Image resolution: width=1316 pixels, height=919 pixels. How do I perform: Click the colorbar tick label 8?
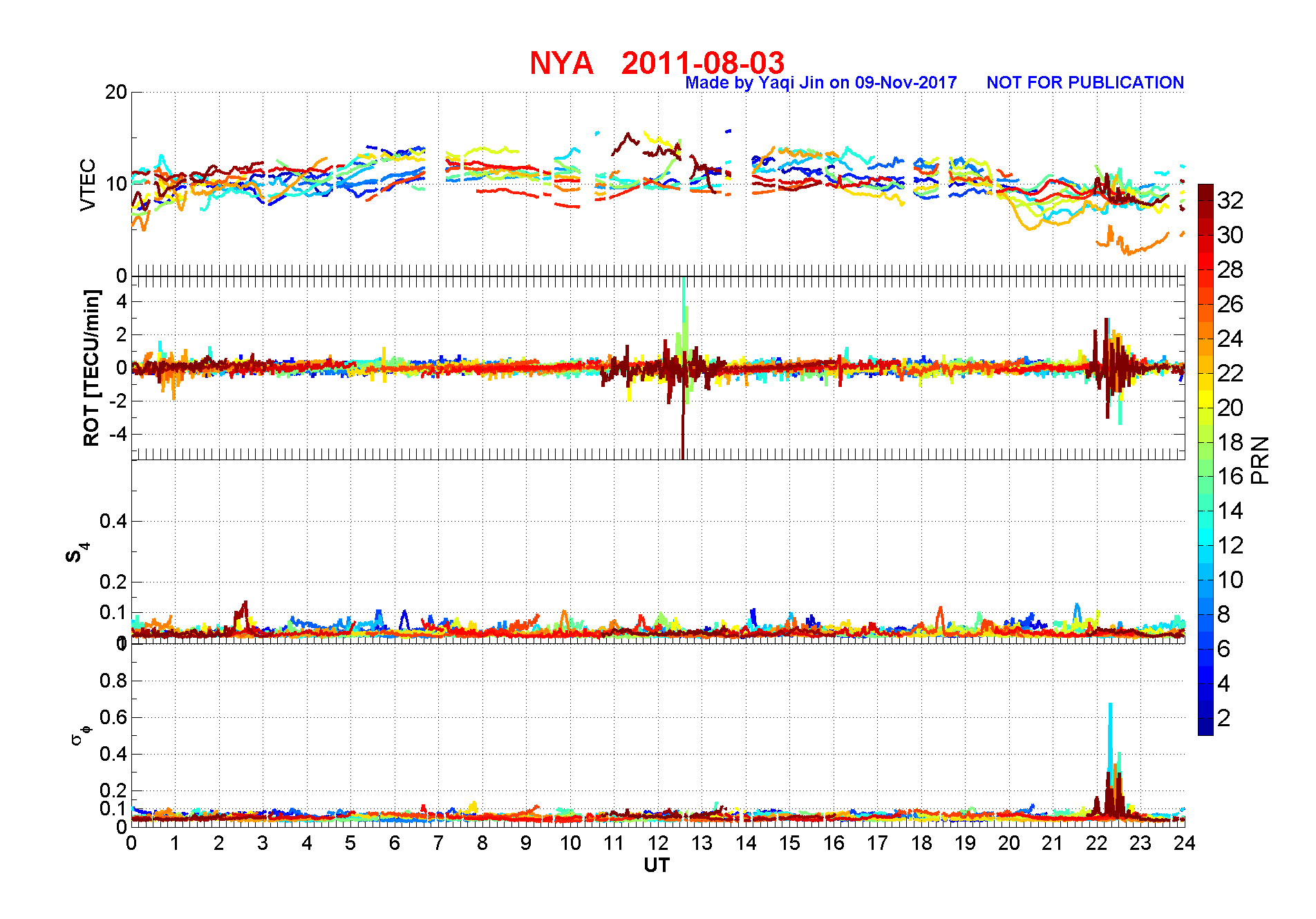(1224, 614)
